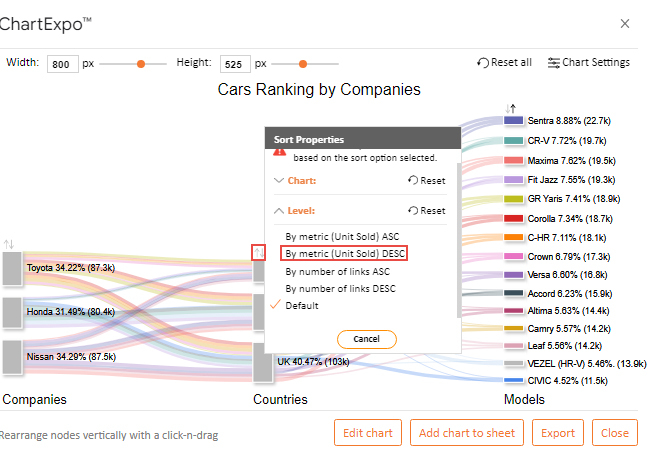Click the Sentra color swatch

pos(514,120)
